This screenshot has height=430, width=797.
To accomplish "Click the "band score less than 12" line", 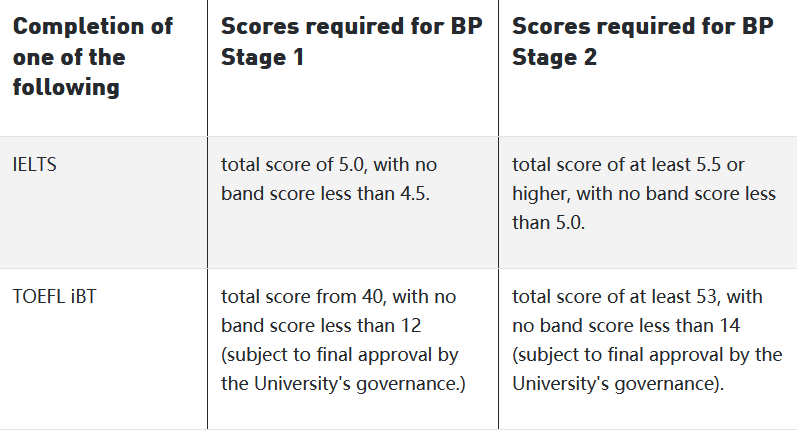I will pyautogui.click(x=321, y=325).
